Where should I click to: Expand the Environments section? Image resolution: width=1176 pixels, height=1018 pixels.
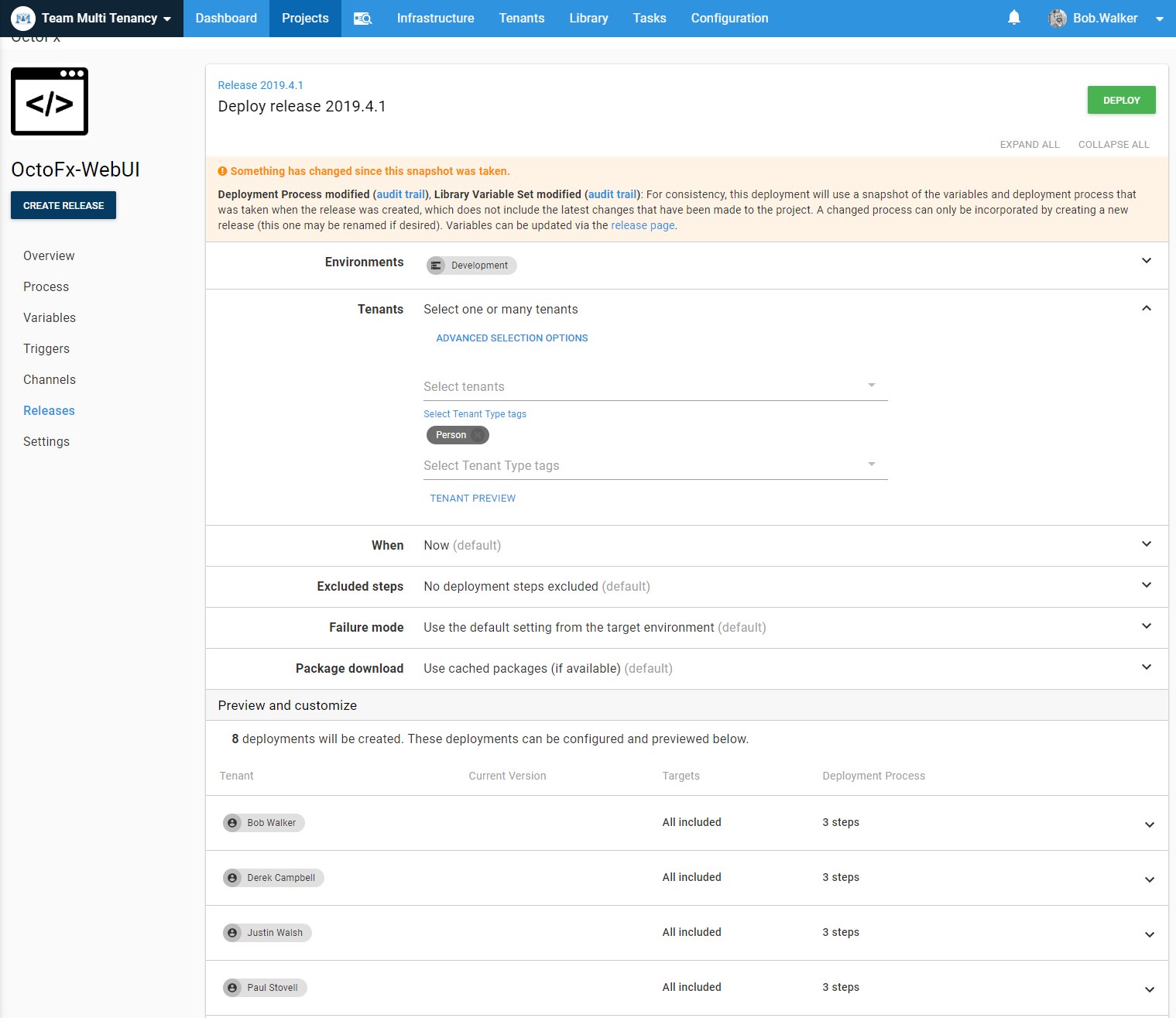(x=1146, y=261)
